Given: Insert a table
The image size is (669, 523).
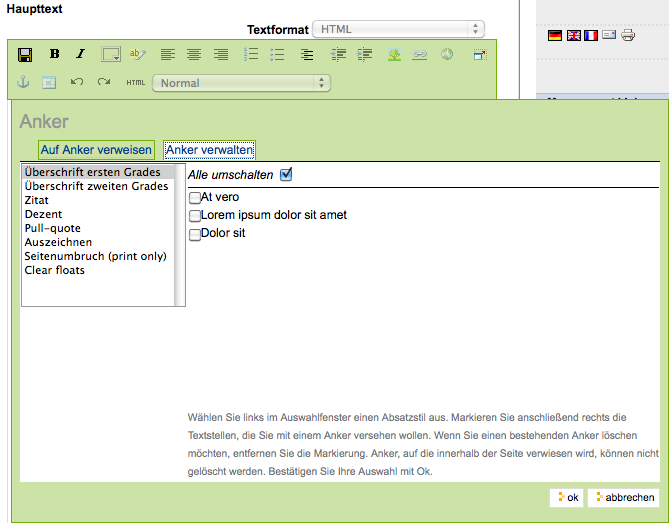Looking at the screenshot, I should click(49, 82).
